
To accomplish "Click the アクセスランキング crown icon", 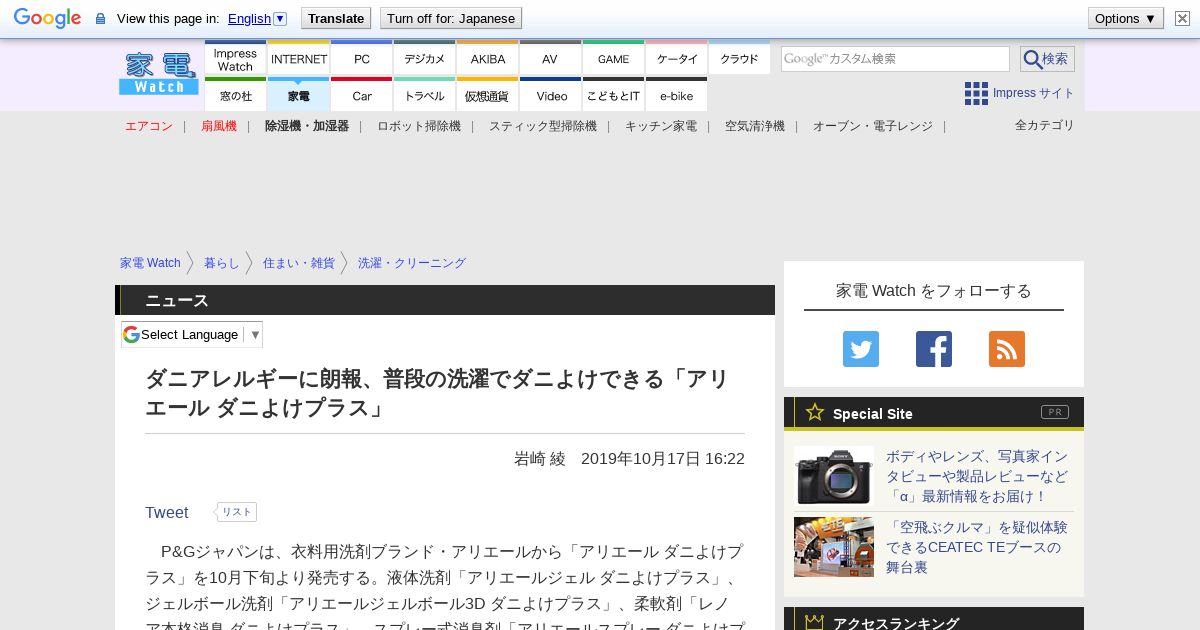I will pos(815,622).
